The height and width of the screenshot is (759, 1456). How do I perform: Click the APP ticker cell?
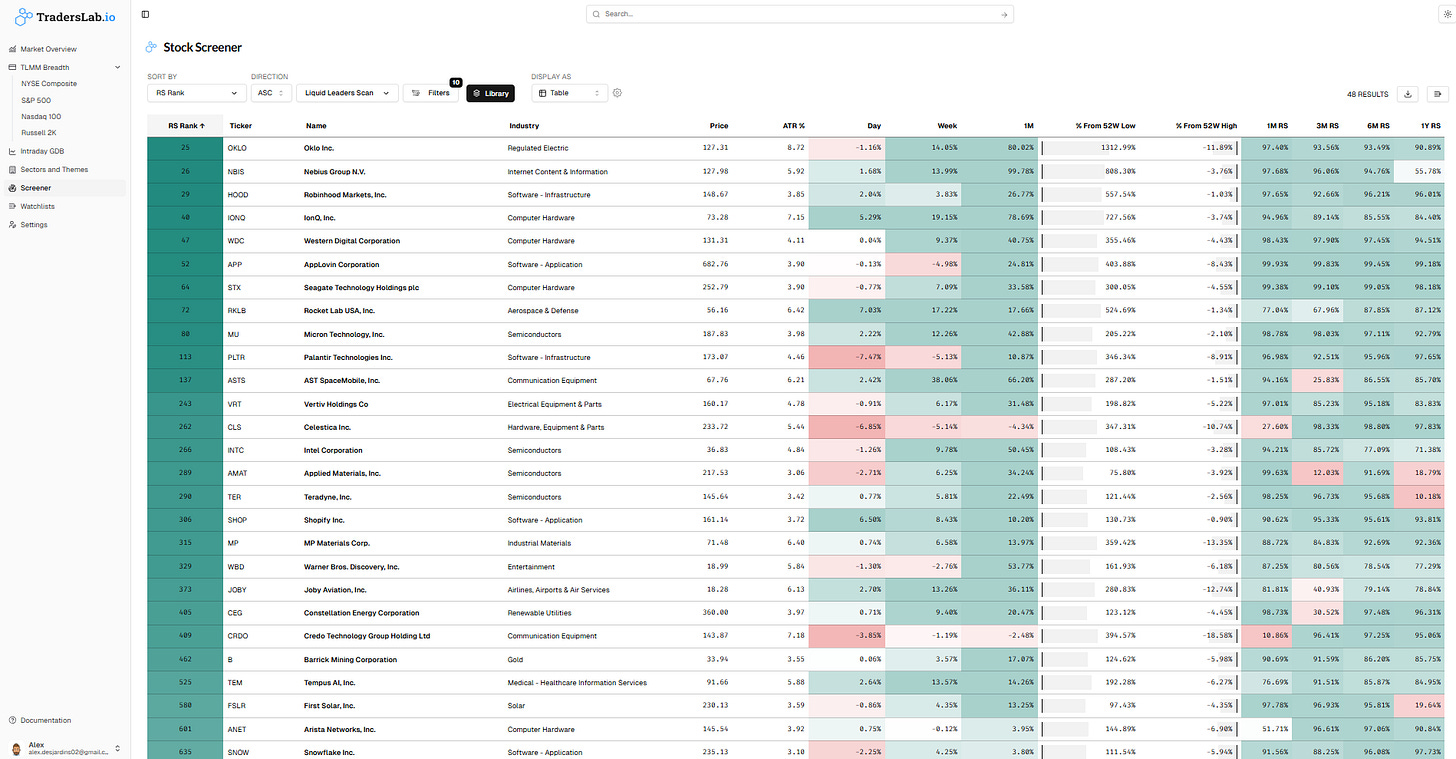235,264
